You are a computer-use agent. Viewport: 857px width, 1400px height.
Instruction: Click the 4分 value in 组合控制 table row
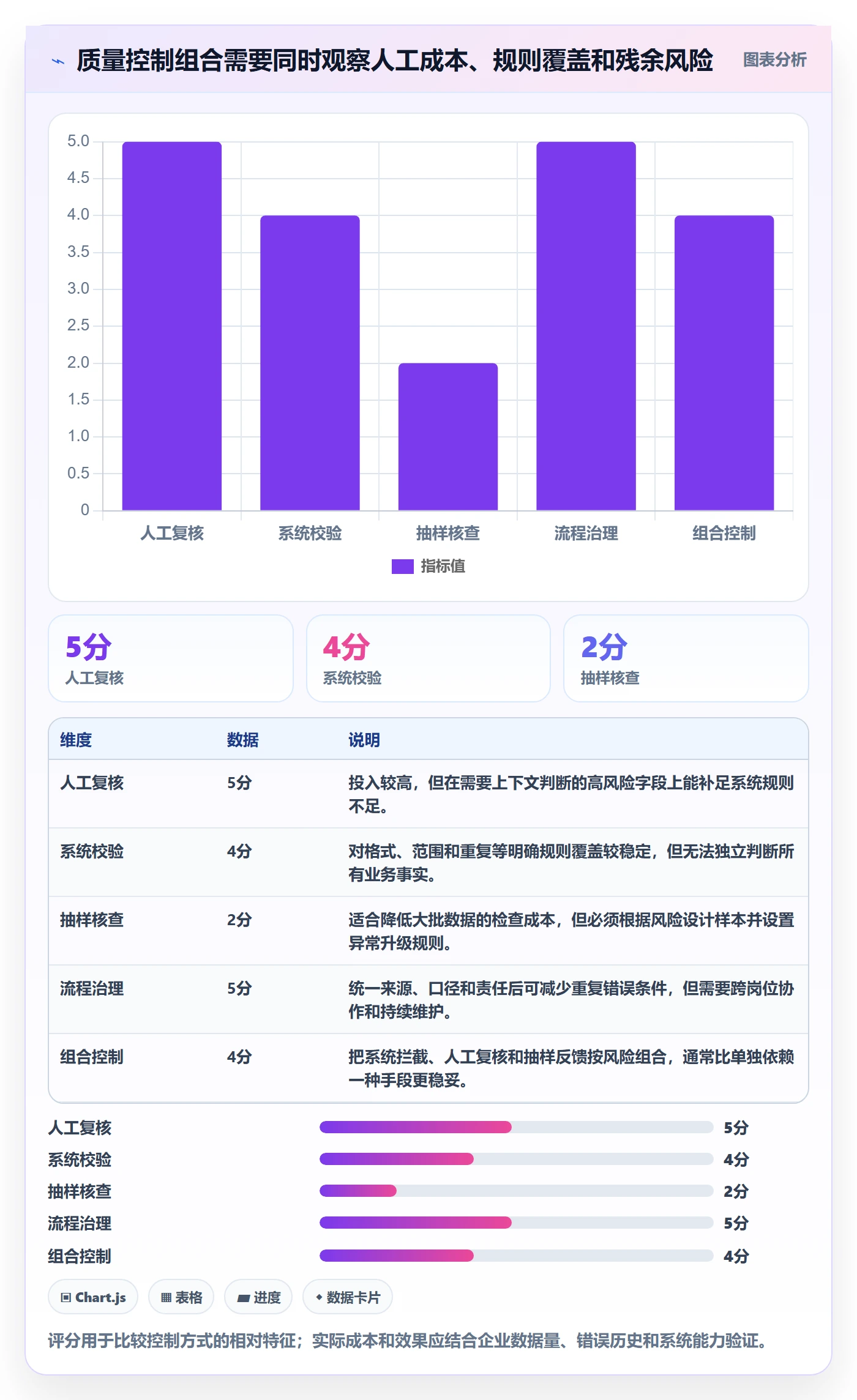(239, 1057)
